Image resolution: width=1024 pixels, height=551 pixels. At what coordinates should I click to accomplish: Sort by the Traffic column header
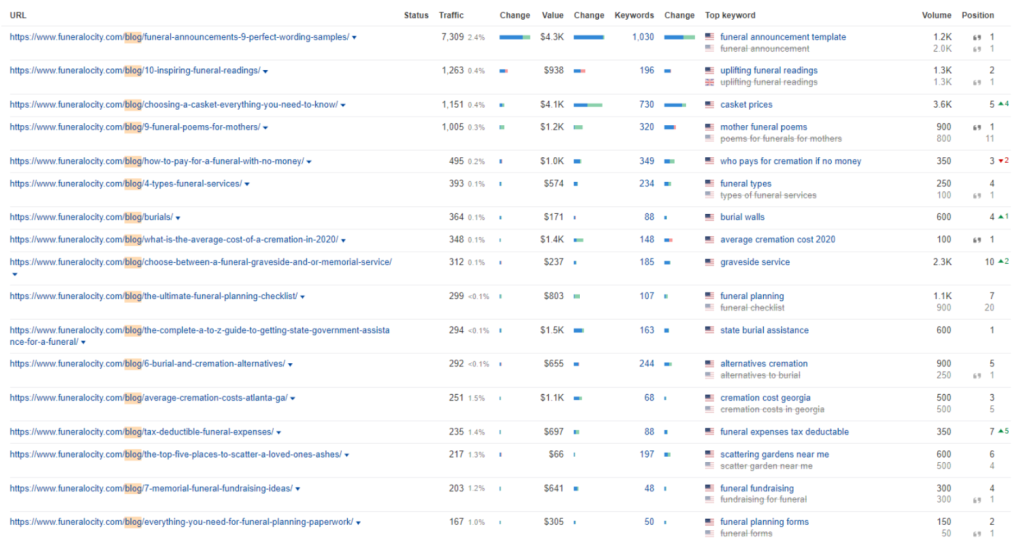coord(451,15)
